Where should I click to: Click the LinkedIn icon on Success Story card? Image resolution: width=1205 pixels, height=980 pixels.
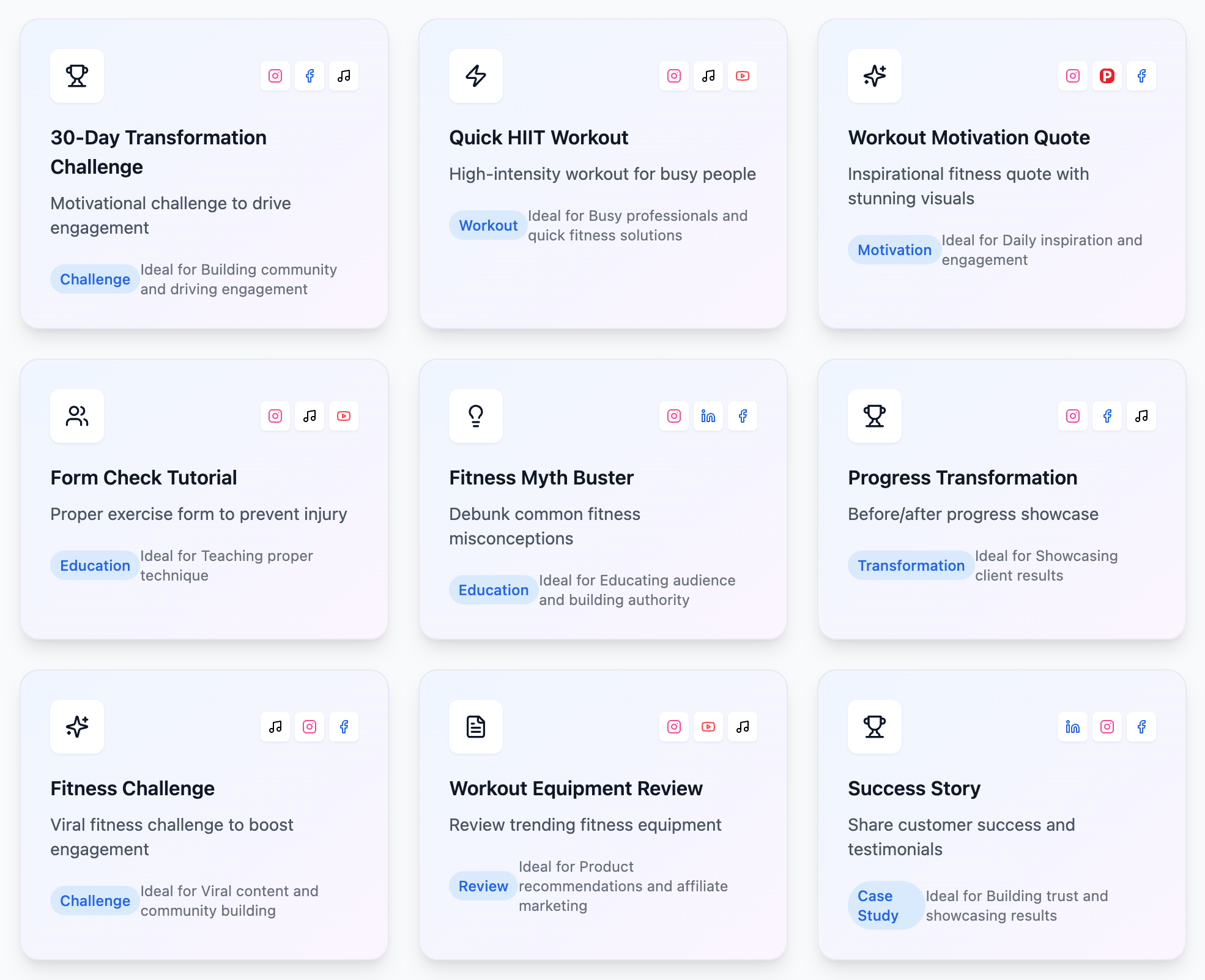1072,727
